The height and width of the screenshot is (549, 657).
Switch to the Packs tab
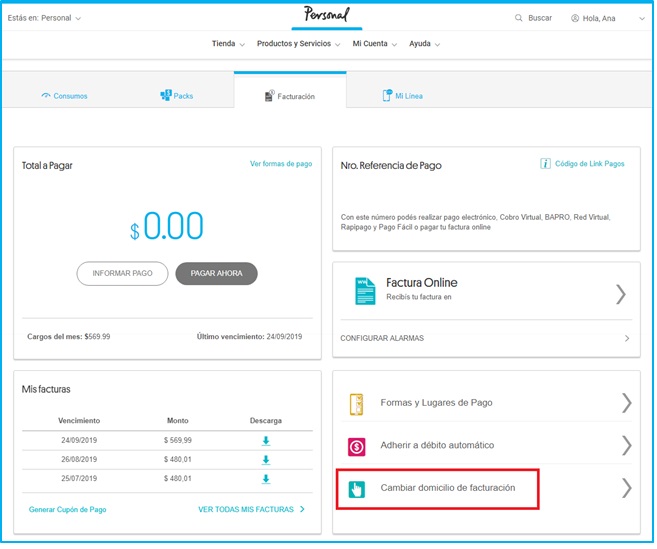pyautogui.click(x=177, y=96)
